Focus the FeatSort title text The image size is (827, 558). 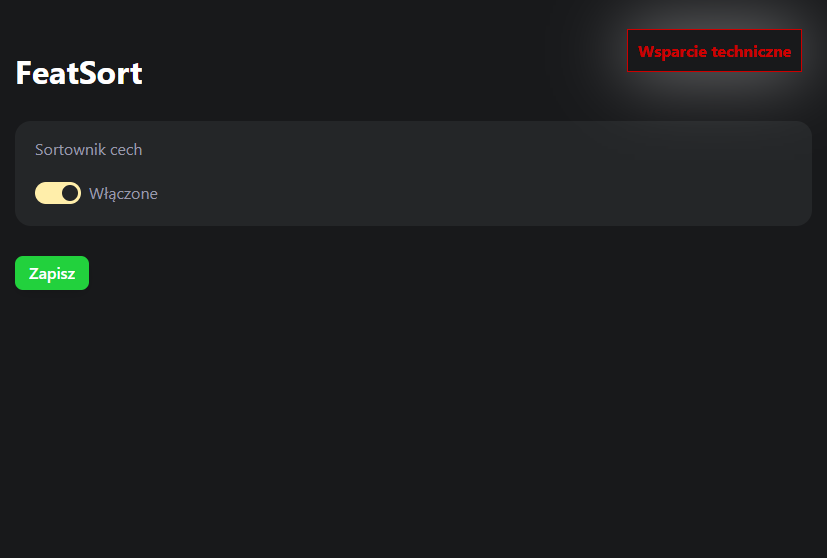pyautogui.click(x=79, y=73)
